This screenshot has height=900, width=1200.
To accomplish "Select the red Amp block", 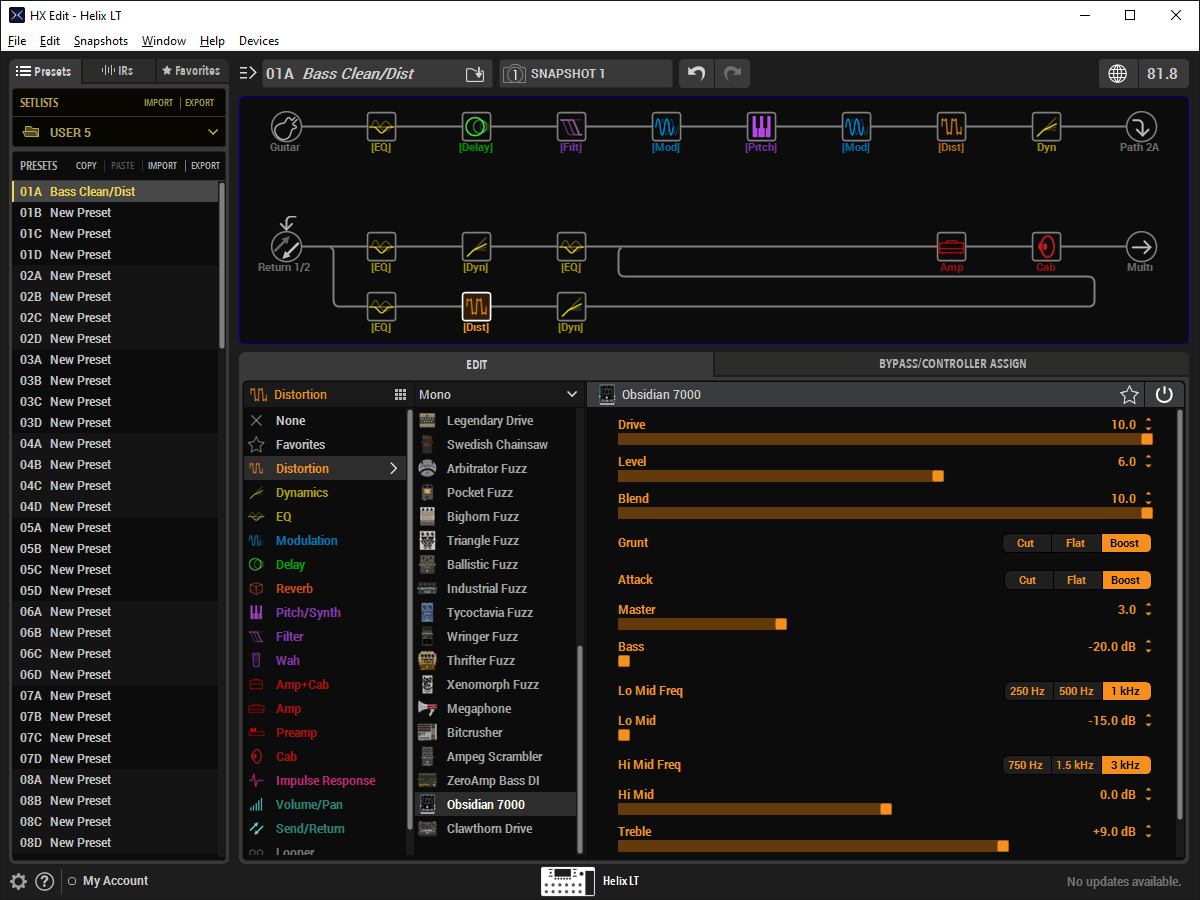I will 951,247.
